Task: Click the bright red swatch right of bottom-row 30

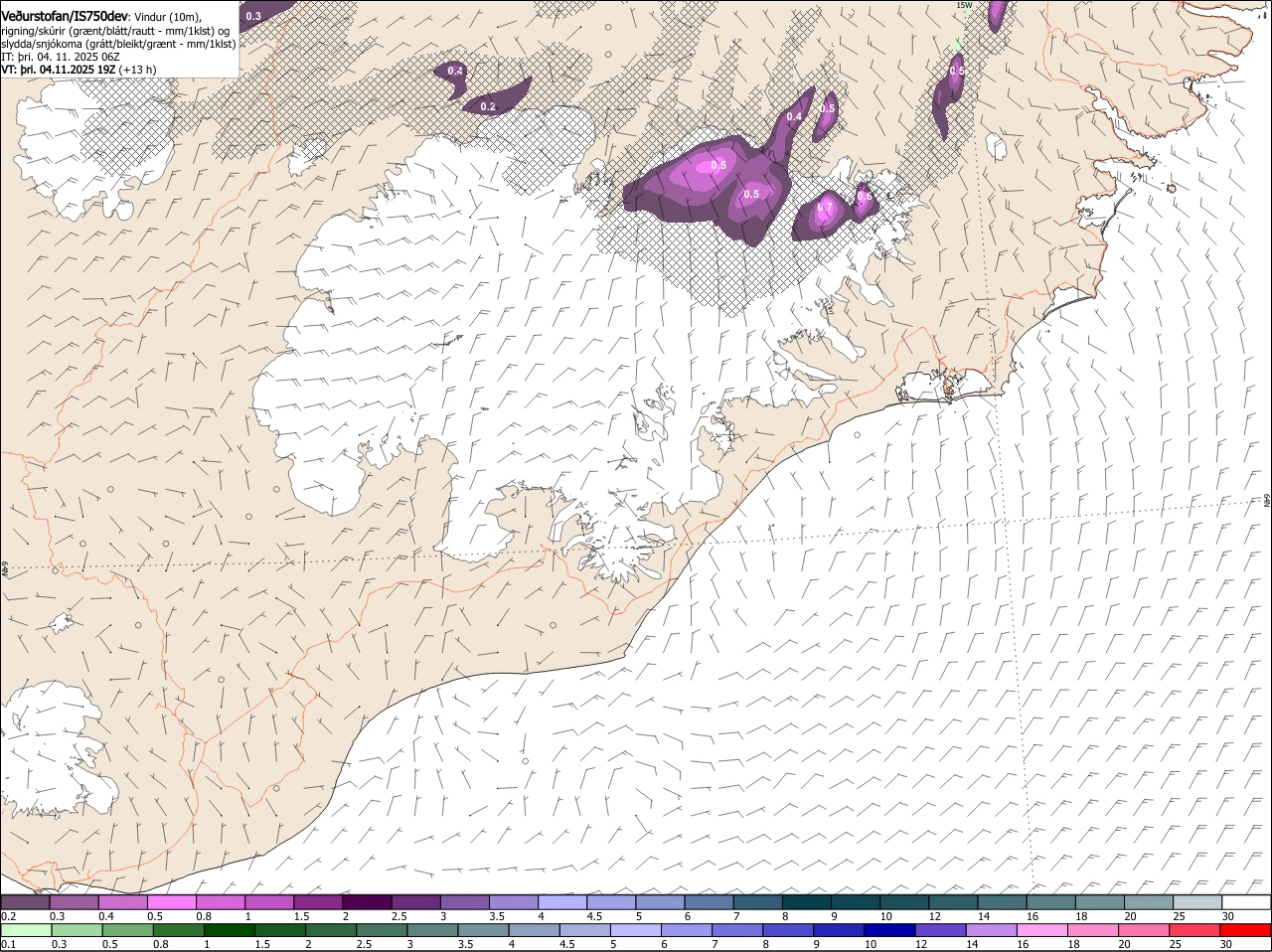Action: (x=1246, y=930)
